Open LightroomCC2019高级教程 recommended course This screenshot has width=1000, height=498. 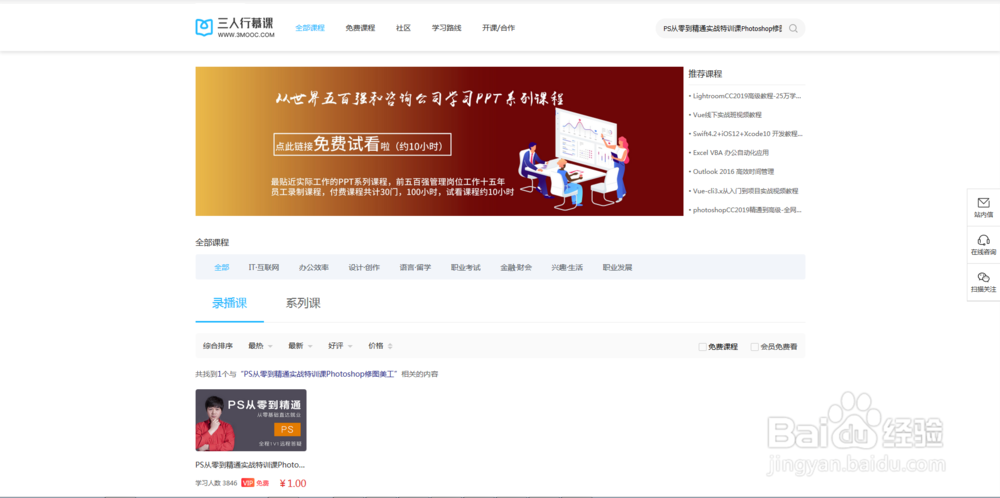pyautogui.click(x=747, y=96)
